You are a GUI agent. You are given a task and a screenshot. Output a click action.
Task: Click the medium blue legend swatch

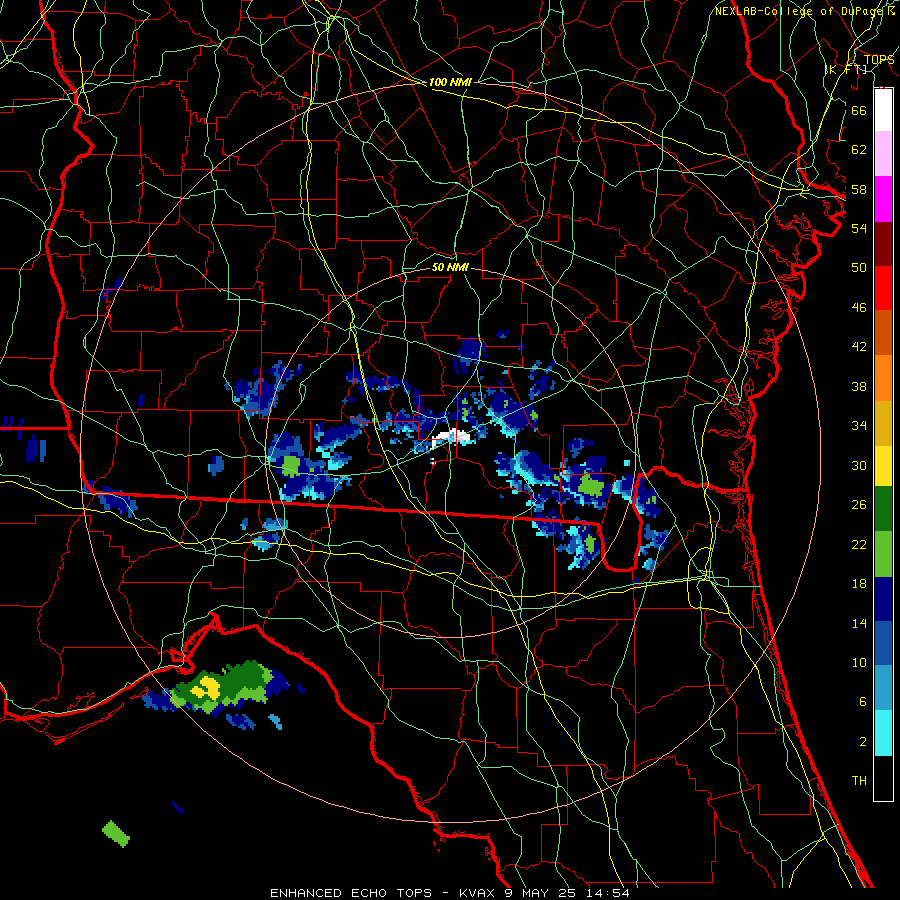[x=883, y=643]
